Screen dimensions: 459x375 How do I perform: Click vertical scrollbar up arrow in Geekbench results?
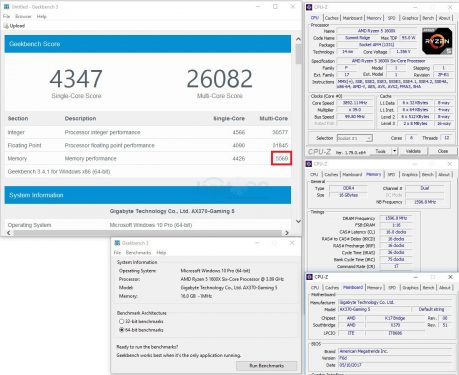298,39
